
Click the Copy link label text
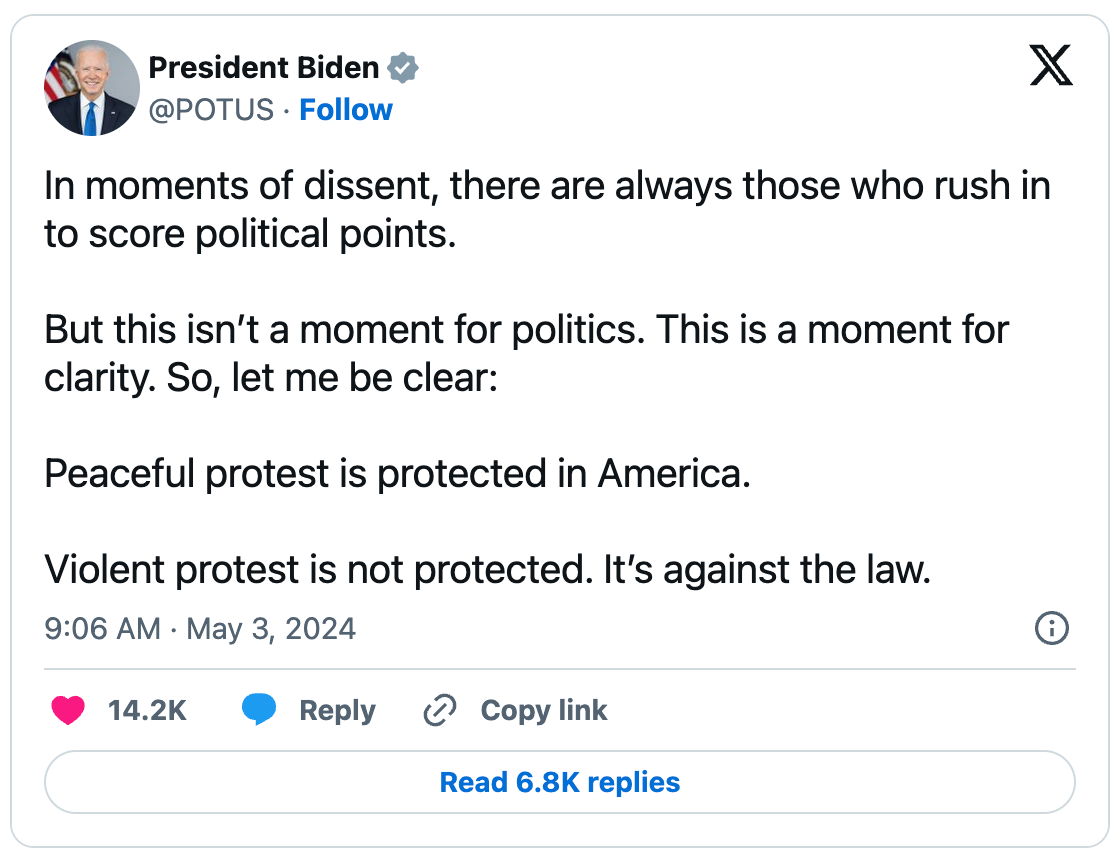coord(544,710)
